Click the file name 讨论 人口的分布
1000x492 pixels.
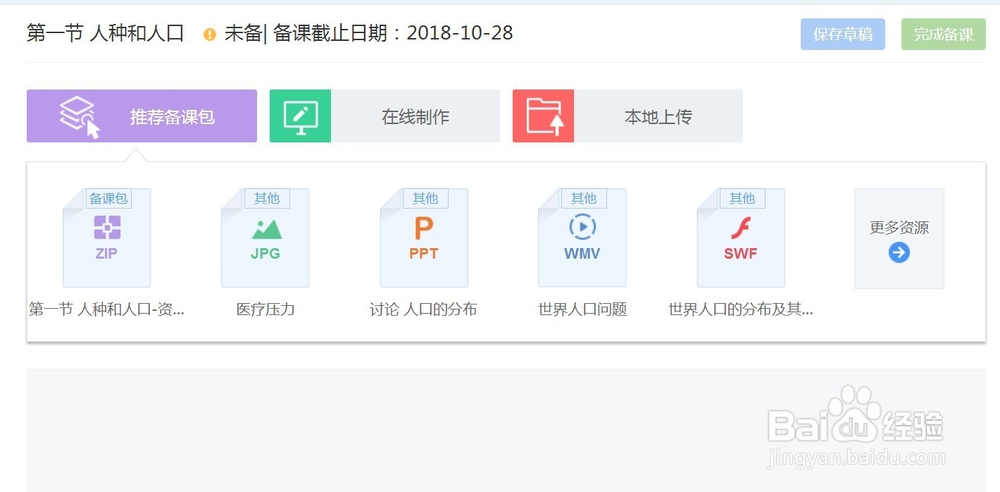click(x=423, y=310)
